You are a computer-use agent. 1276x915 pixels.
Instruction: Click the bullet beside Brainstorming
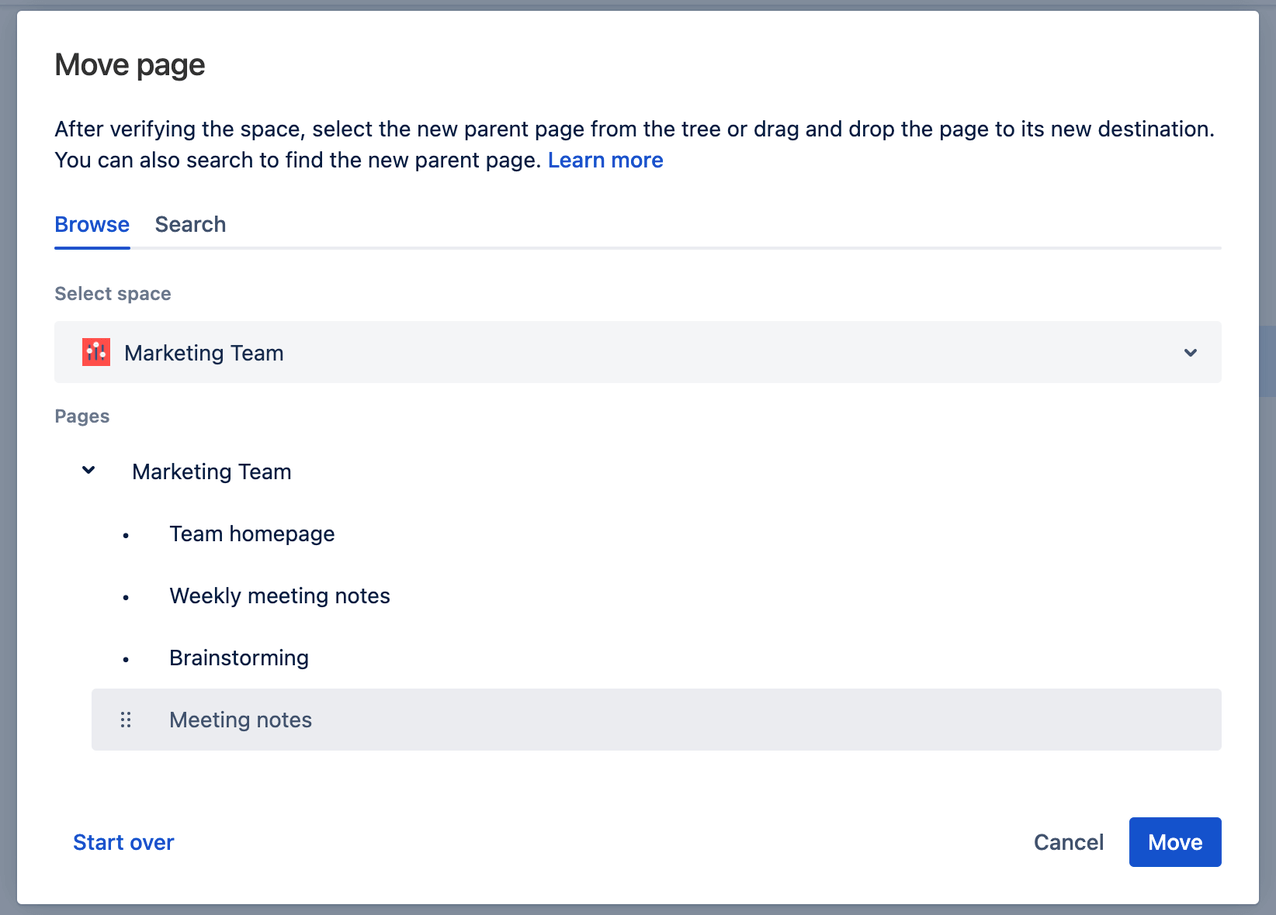click(x=125, y=658)
